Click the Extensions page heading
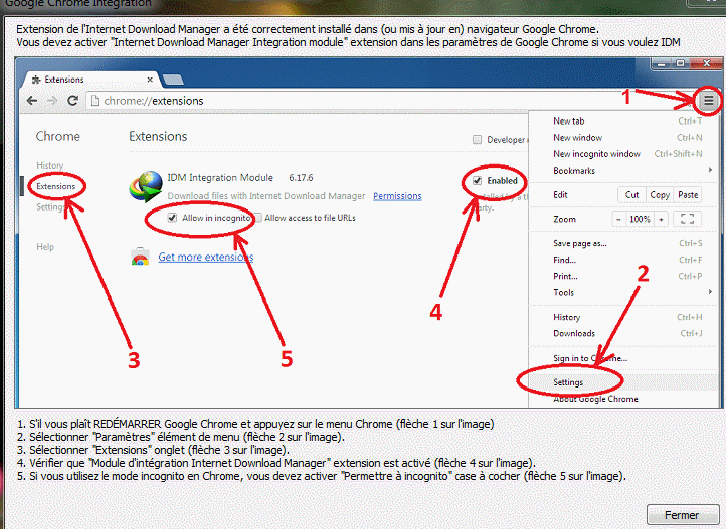The height and width of the screenshot is (529, 726). 158,137
